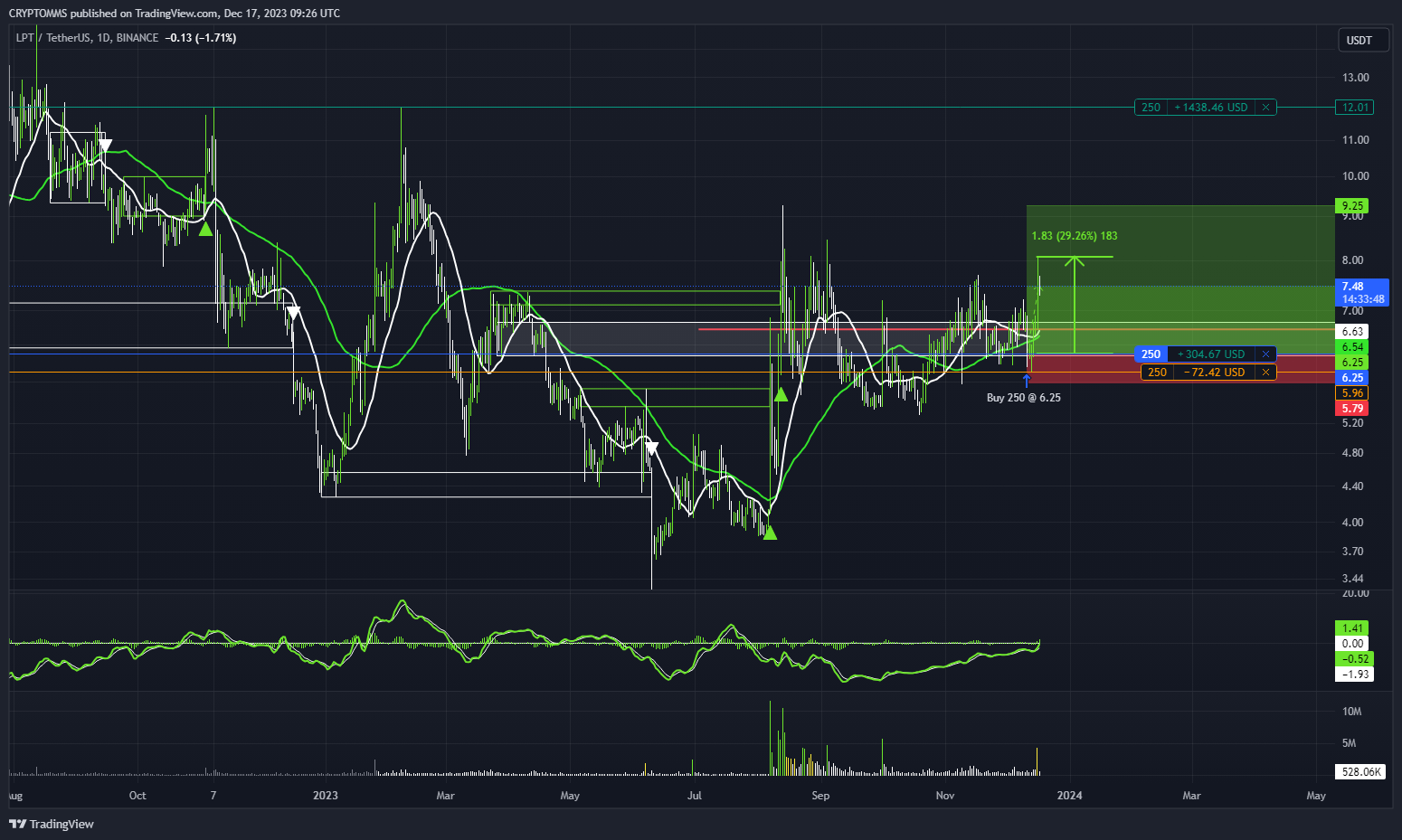The height and width of the screenshot is (840, 1402).
Task: Click the −0.13 (−1.71%) price change text
Action: click(x=201, y=38)
